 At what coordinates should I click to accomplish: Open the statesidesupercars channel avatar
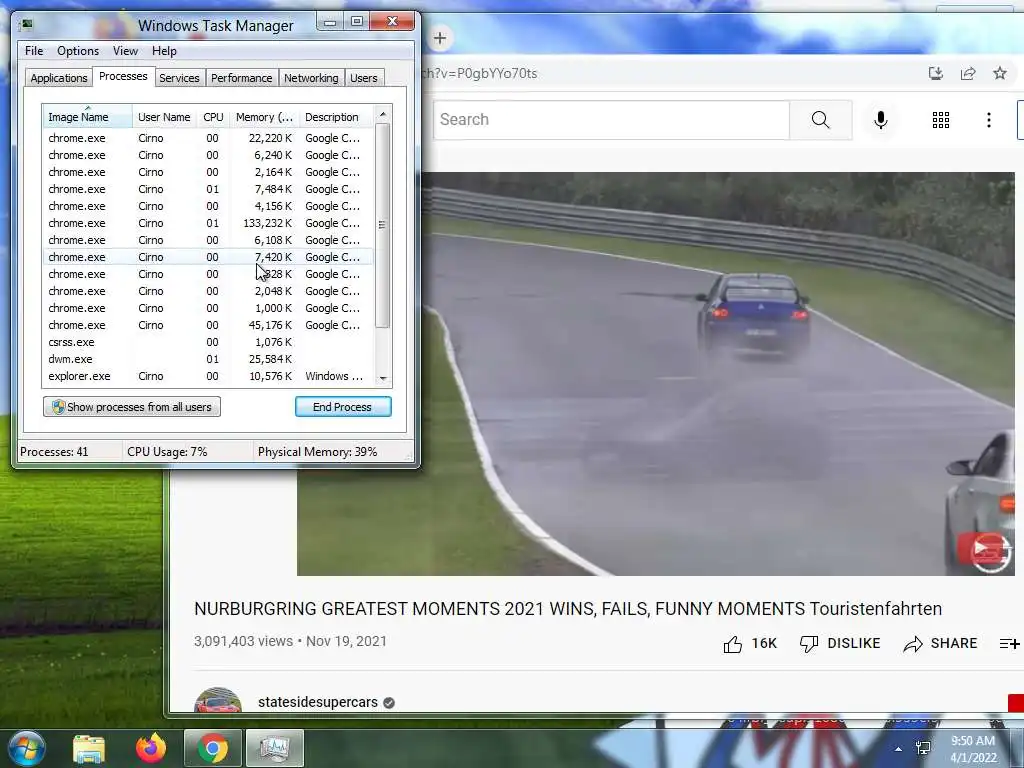[x=218, y=700]
